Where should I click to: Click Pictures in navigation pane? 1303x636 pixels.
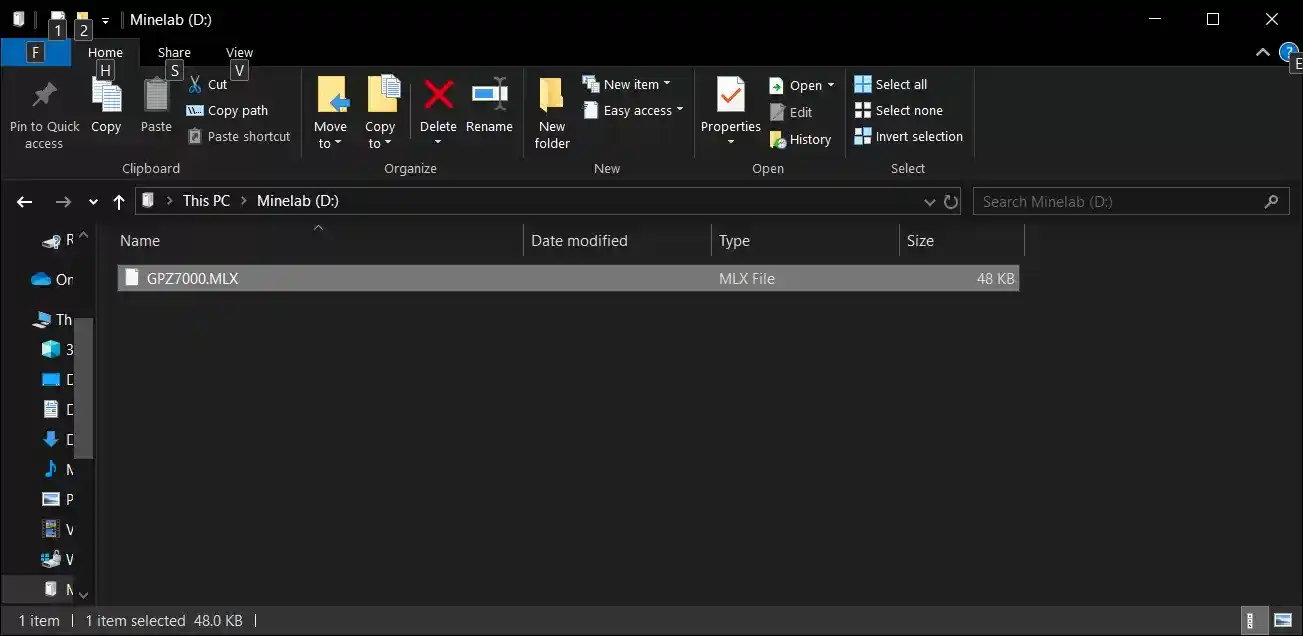(56, 499)
